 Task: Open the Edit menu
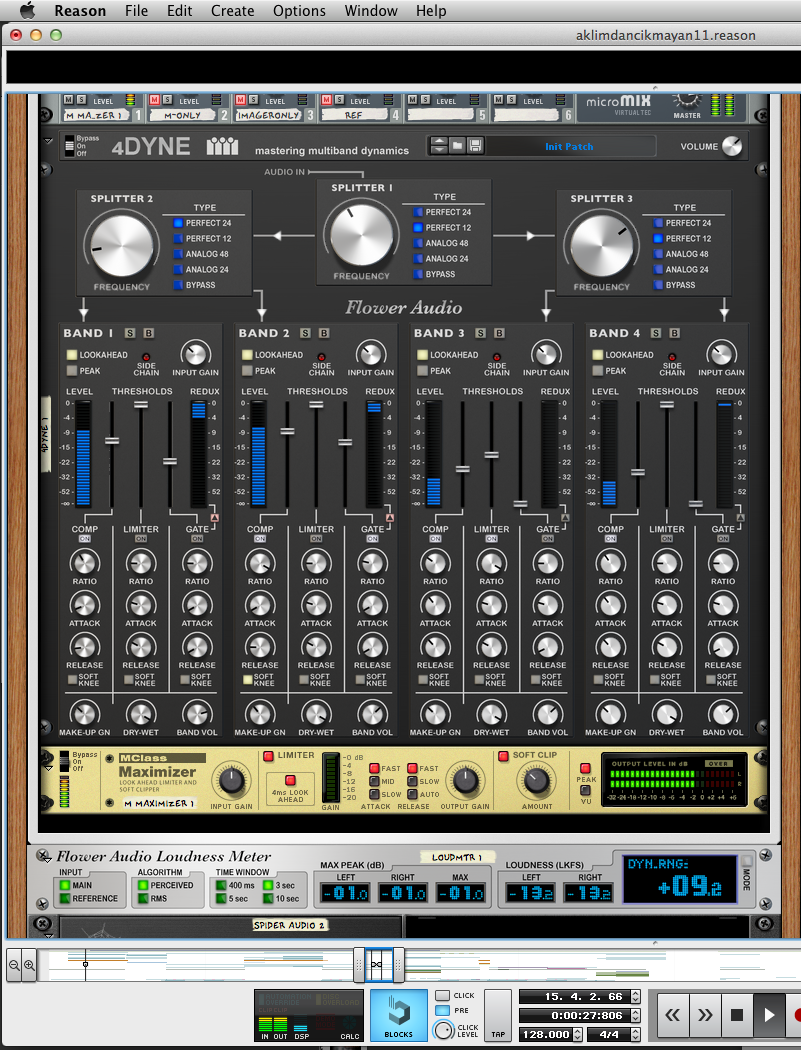(179, 11)
